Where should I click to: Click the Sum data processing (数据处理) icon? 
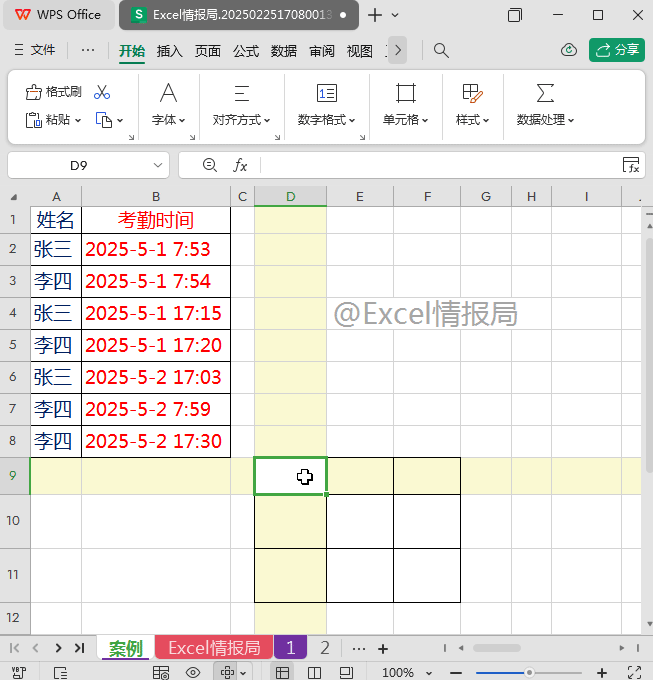pos(545,94)
